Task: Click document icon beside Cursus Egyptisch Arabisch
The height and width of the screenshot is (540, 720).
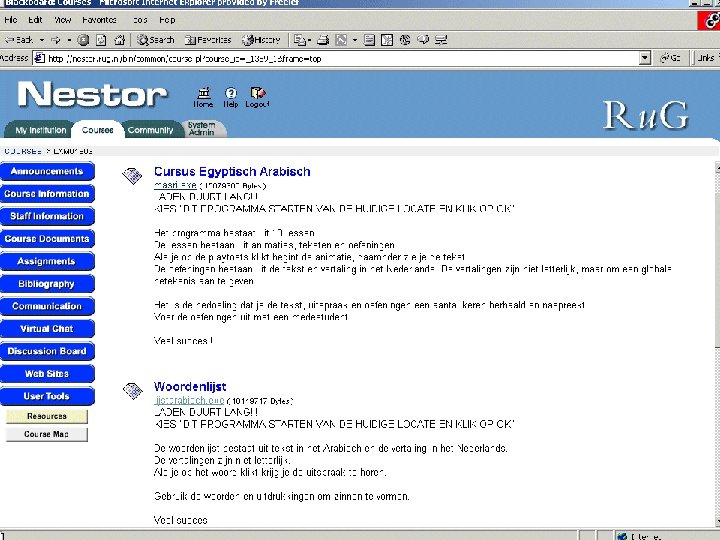Action: (132, 175)
